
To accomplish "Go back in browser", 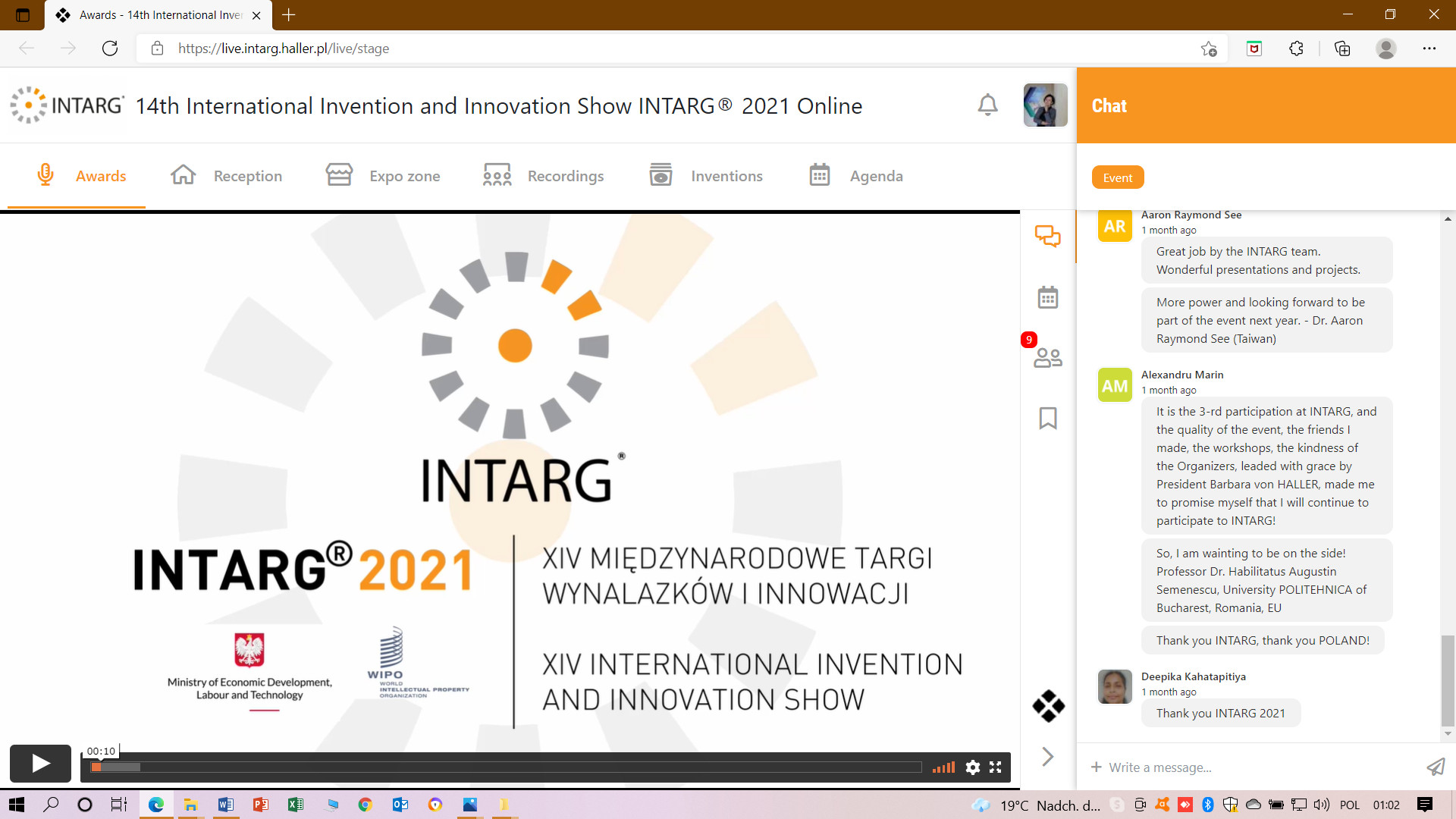I will (x=27, y=49).
